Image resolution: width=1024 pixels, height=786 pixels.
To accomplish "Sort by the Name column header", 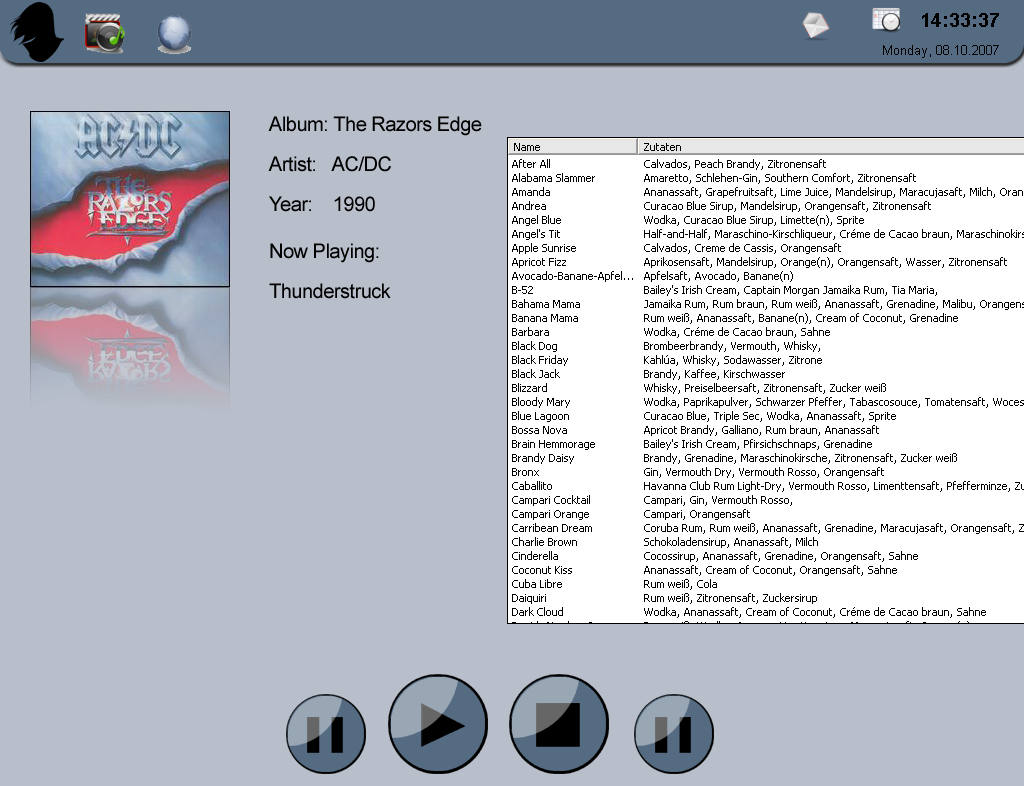I will [x=572, y=147].
